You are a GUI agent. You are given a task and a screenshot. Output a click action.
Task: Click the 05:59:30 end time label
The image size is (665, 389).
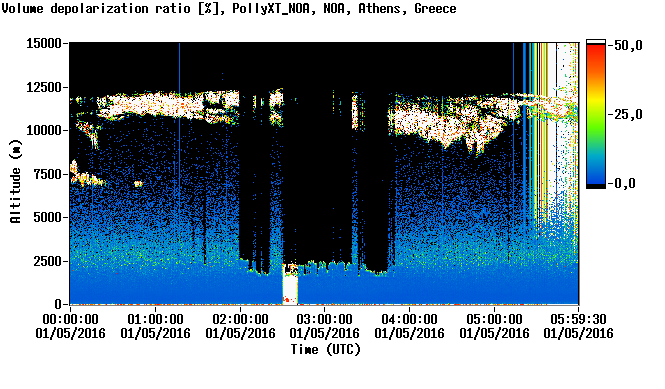click(x=578, y=319)
